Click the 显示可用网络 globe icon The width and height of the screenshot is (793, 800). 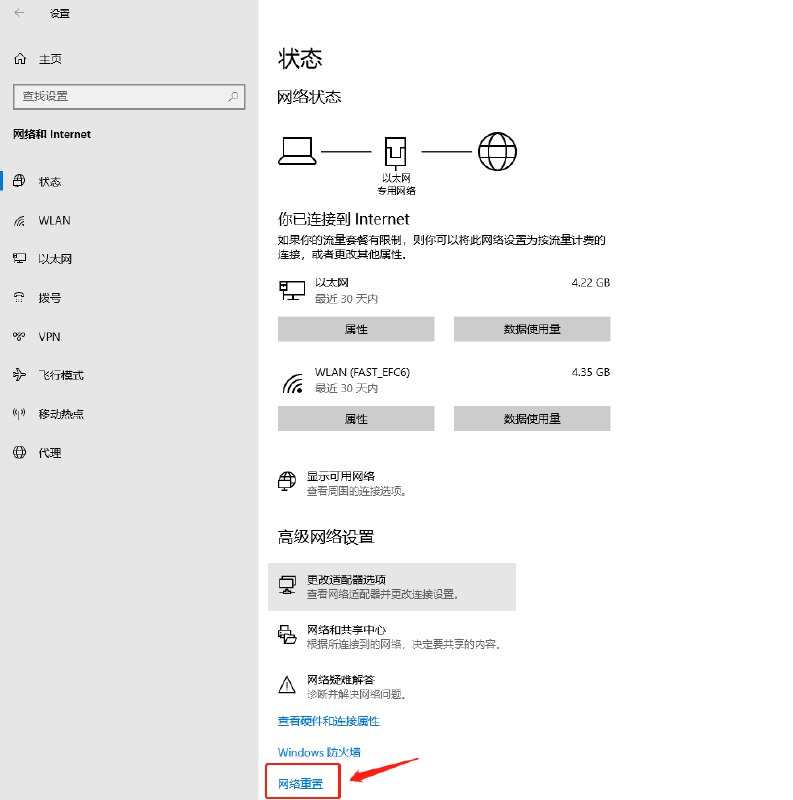click(287, 481)
